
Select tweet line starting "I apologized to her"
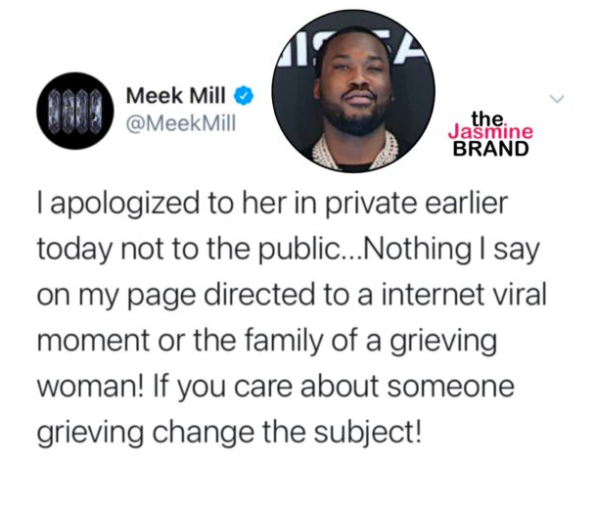272,204
